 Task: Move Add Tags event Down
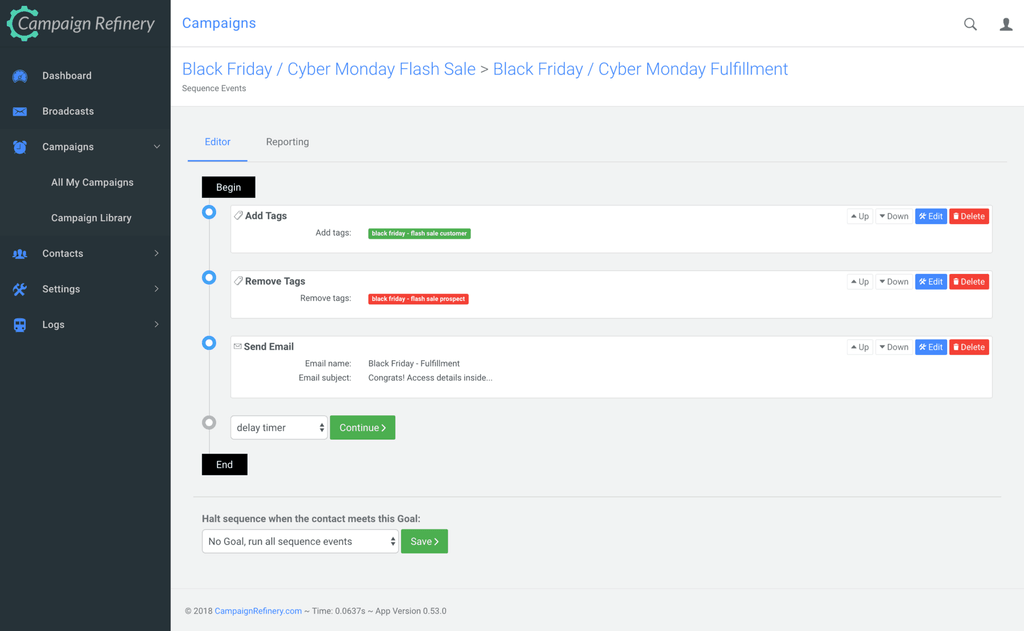[x=894, y=216]
